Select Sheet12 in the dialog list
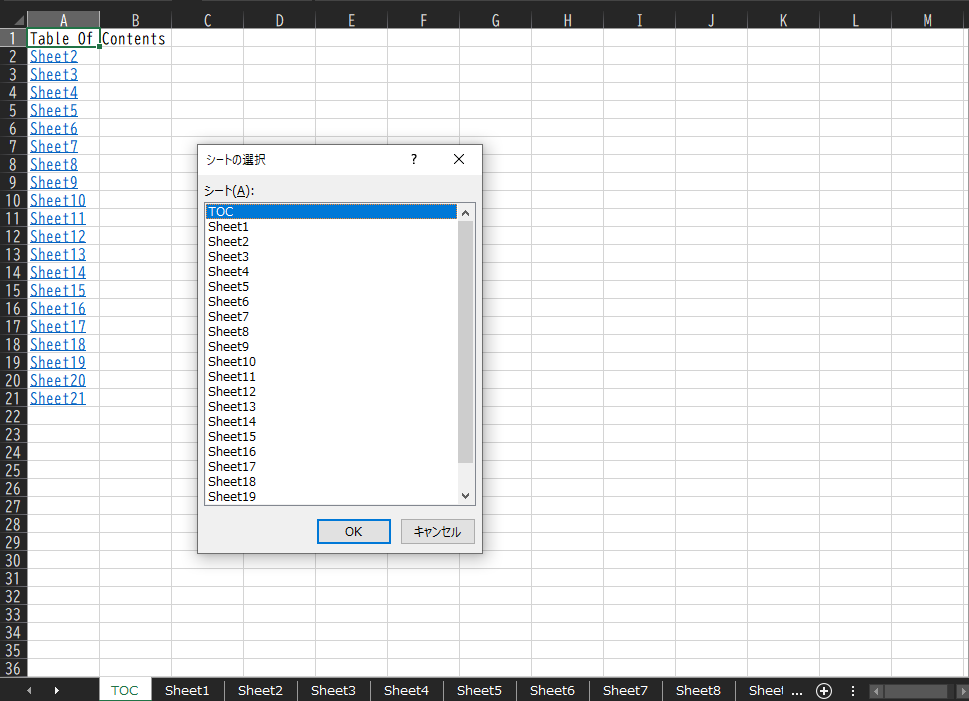969x701 pixels. point(331,392)
